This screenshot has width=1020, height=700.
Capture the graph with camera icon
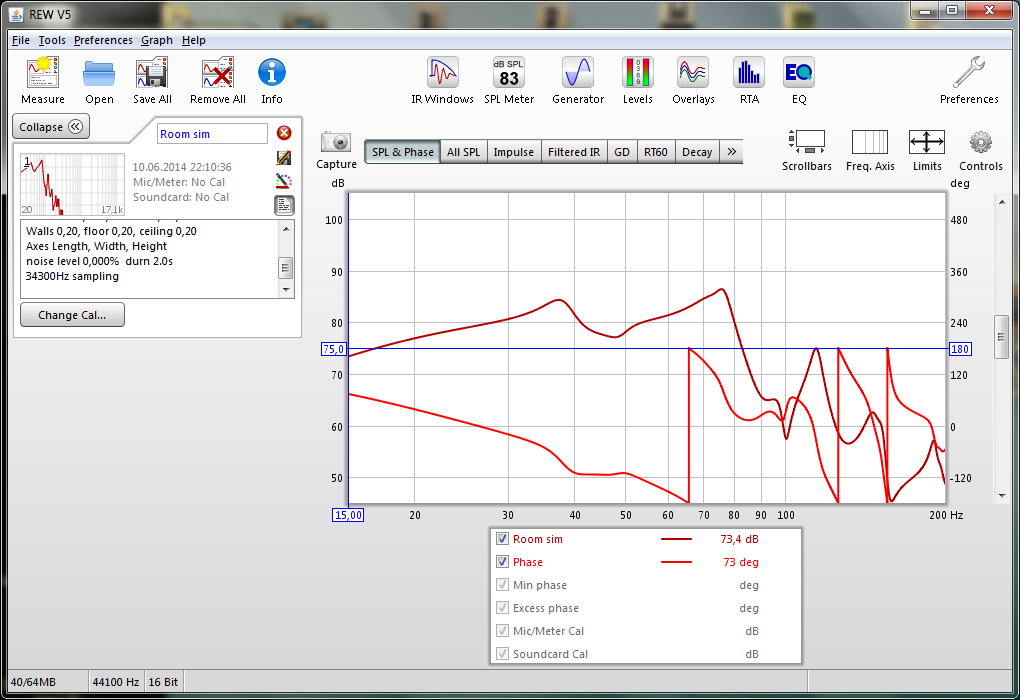(336, 149)
